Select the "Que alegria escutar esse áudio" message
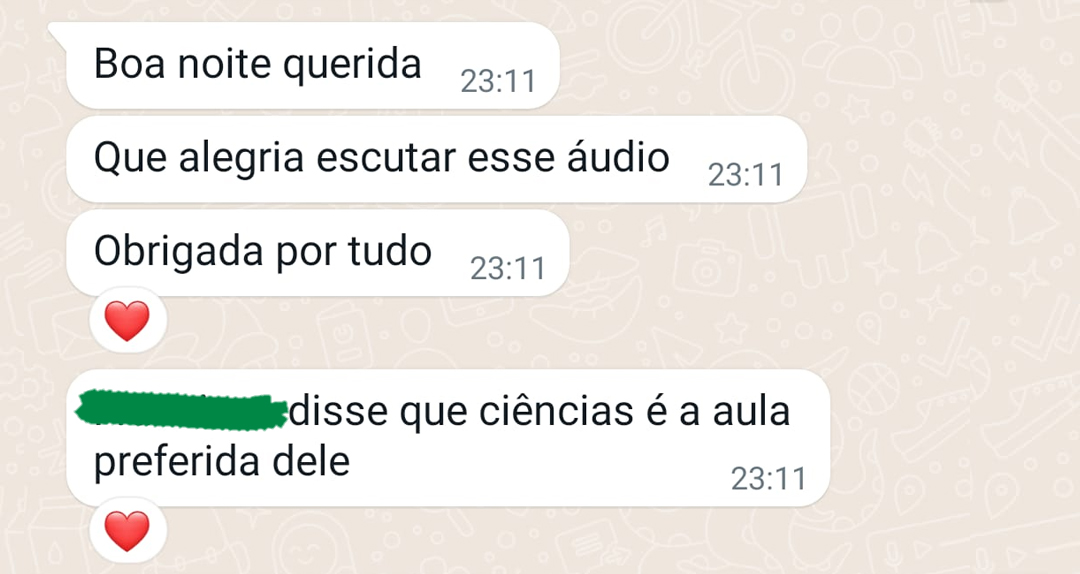 click(436, 159)
